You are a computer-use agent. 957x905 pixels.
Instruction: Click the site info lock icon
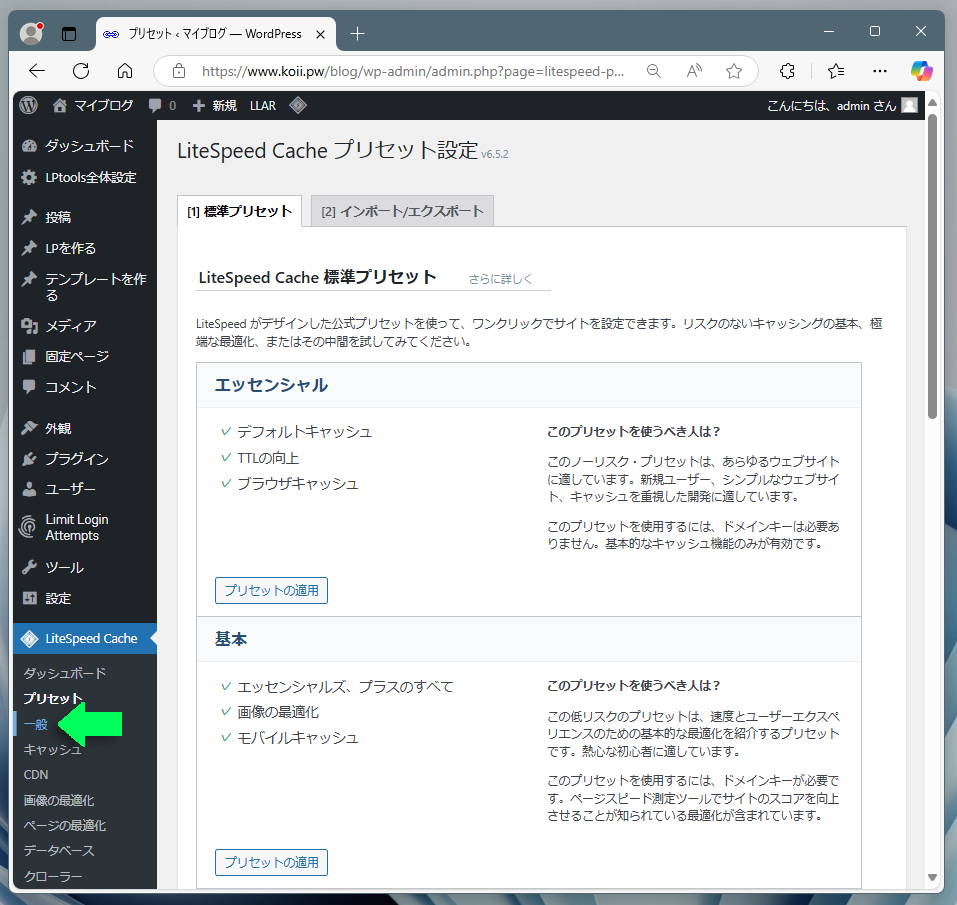(x=179, y=71)
